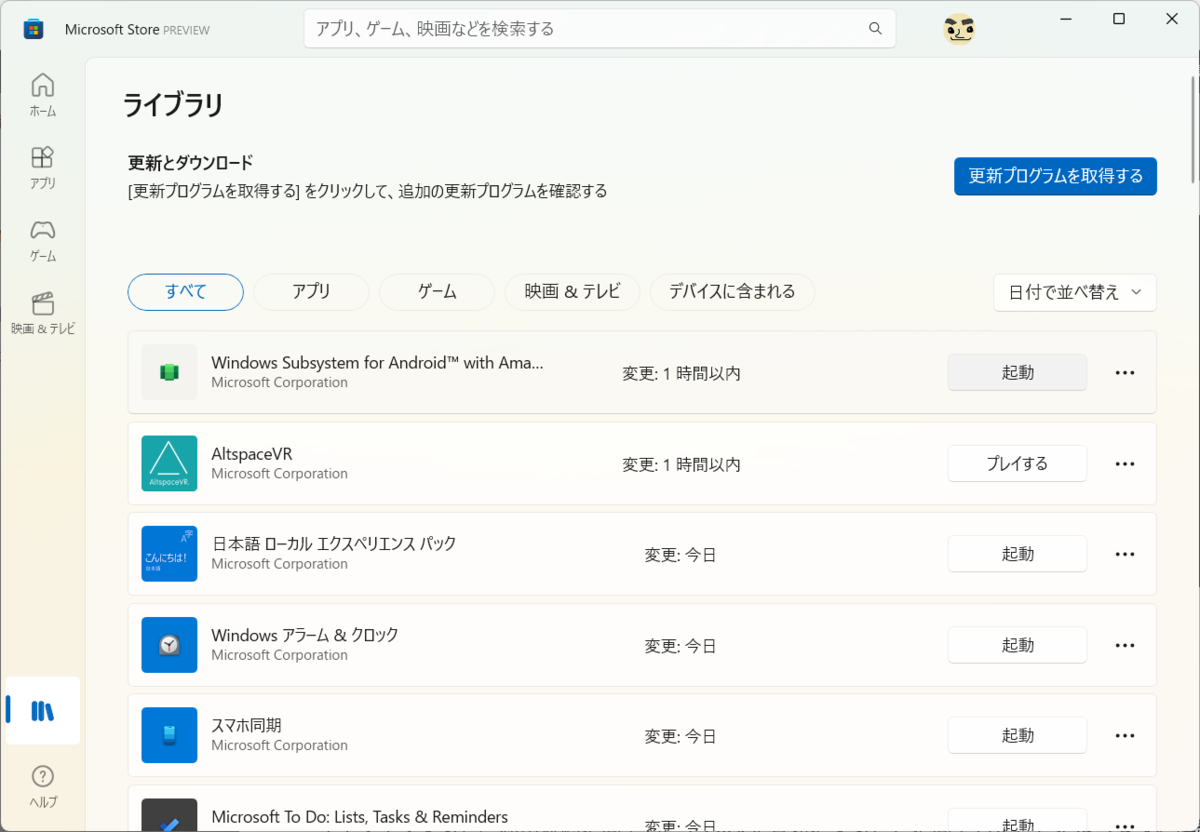The image size is (1200, 832).
Task: Select the ゲーム filter tab
Action: [437, 292]
